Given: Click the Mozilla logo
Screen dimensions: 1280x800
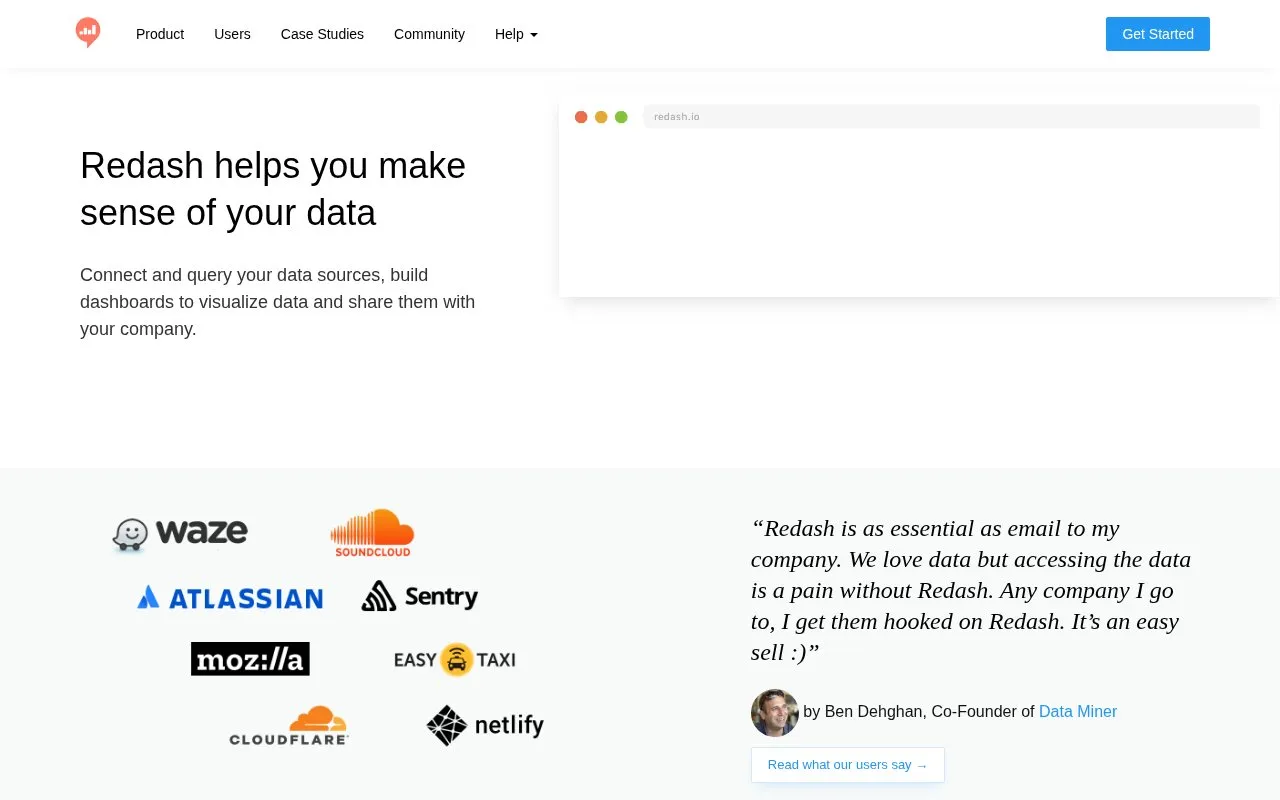Looking at the screenshot, I should click(250, 659).
